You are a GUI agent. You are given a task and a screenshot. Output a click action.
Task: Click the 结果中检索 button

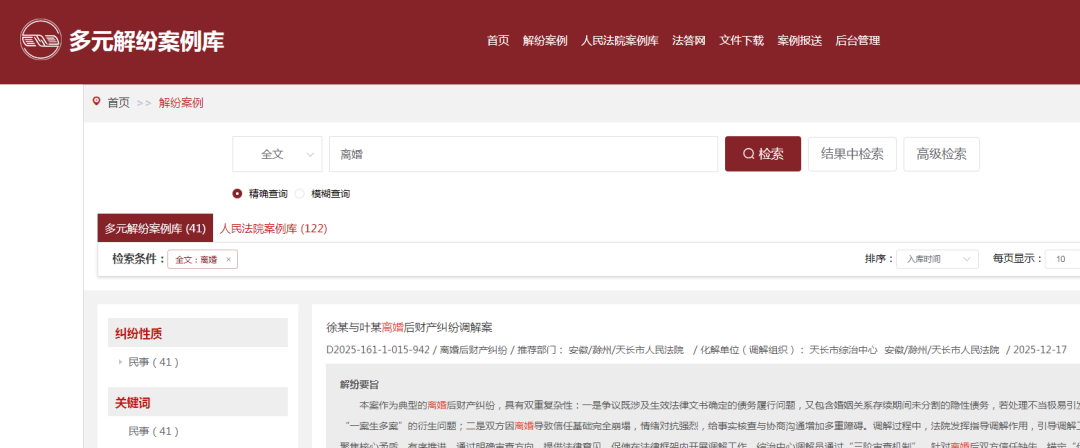[x=851, y=154]
